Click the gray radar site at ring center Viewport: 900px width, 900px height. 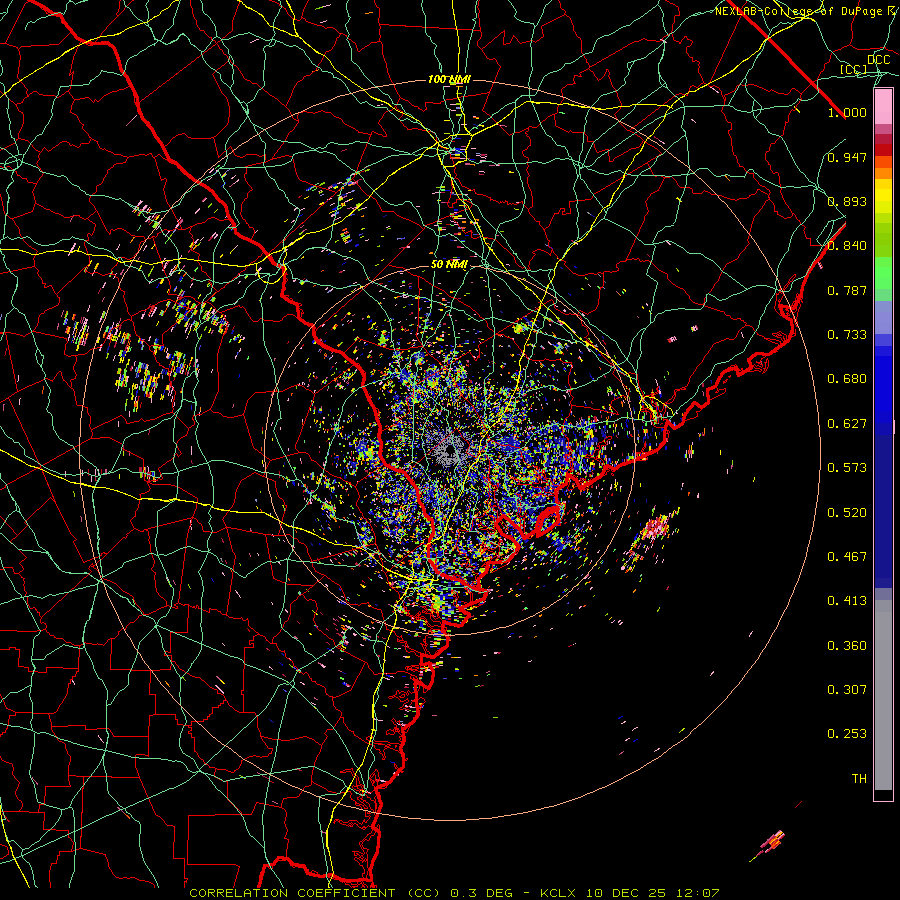click(x=451, y=451)
